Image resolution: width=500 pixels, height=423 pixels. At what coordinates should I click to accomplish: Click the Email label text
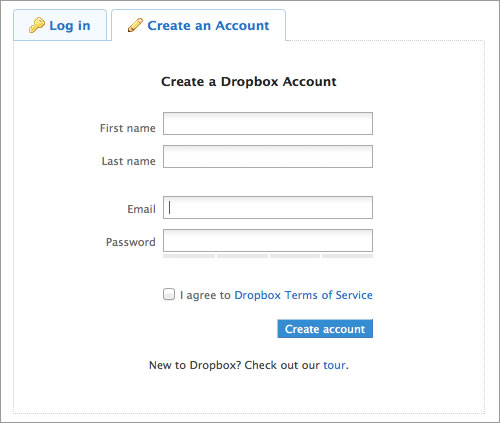click(x=141, y=209)
